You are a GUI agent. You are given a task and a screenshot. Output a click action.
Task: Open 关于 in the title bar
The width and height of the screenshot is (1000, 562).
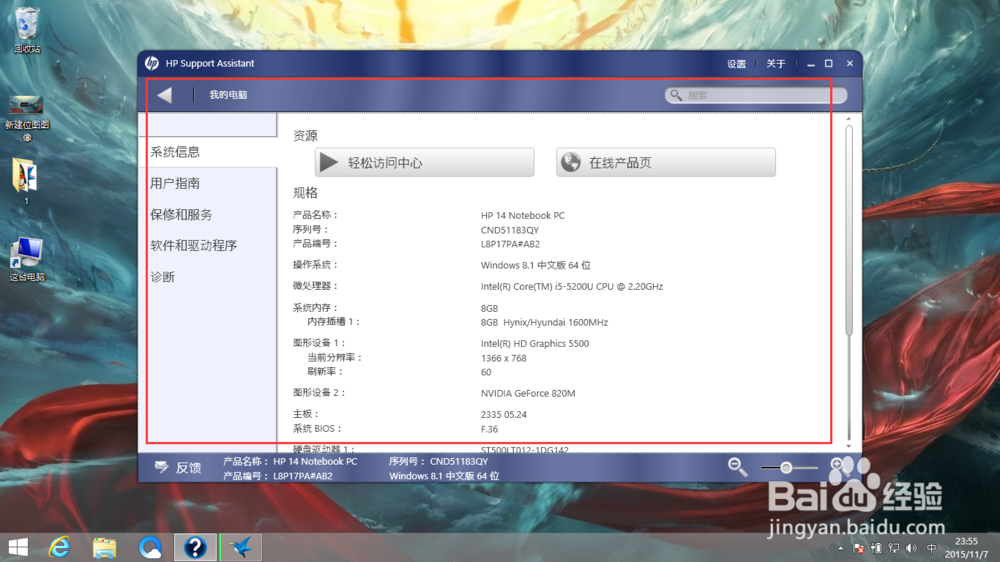(x=776, y=64)
